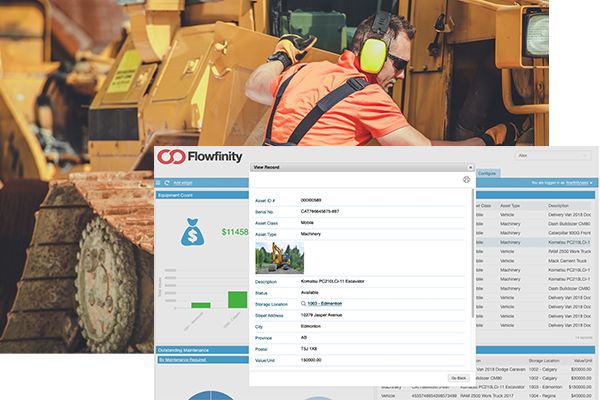Image resolution: width=600 pixels, height=400 pixels.
Task: Open the logged-in user dropdown arrow
Action: click(591, 183)
